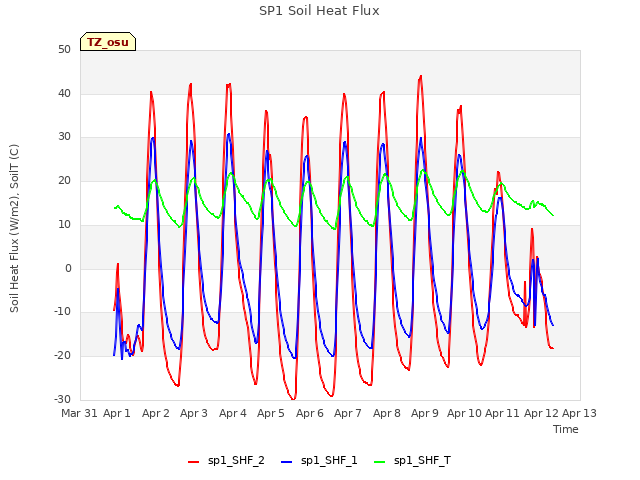This screenshot has width=640, height=480.
Task: Click the y-axis title Soil Heat Flux (W/m2), SoilT (C)
Action: 14,228
